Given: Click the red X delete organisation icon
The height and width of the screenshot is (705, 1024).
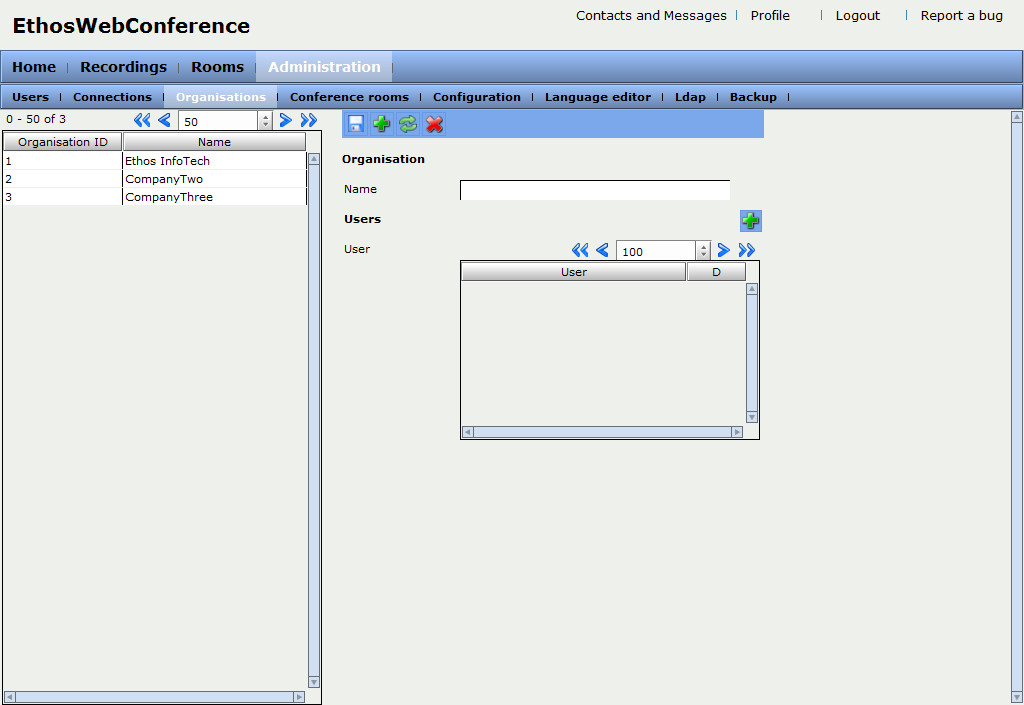Looking at the screenshot, I should point(434,124).
